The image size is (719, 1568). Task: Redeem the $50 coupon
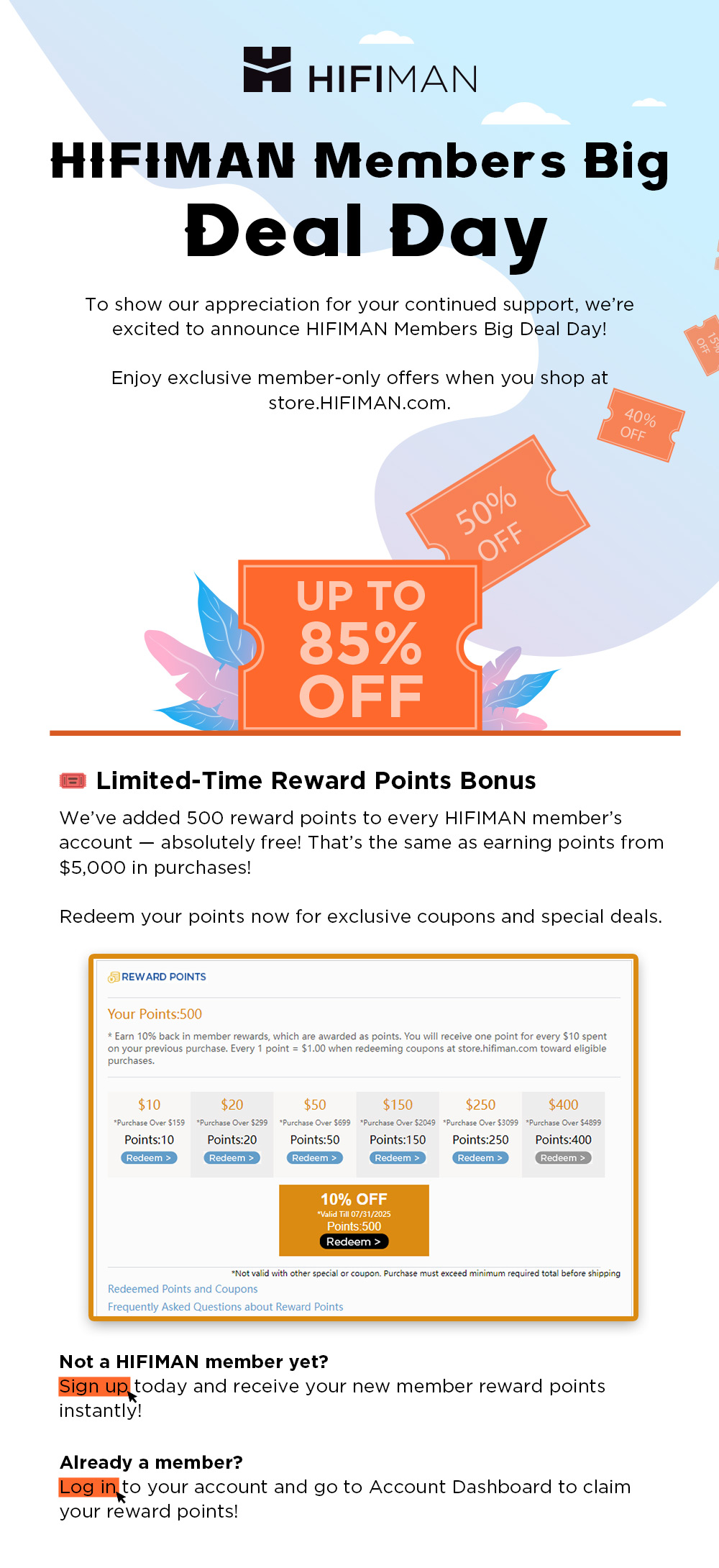[314, 1158]
